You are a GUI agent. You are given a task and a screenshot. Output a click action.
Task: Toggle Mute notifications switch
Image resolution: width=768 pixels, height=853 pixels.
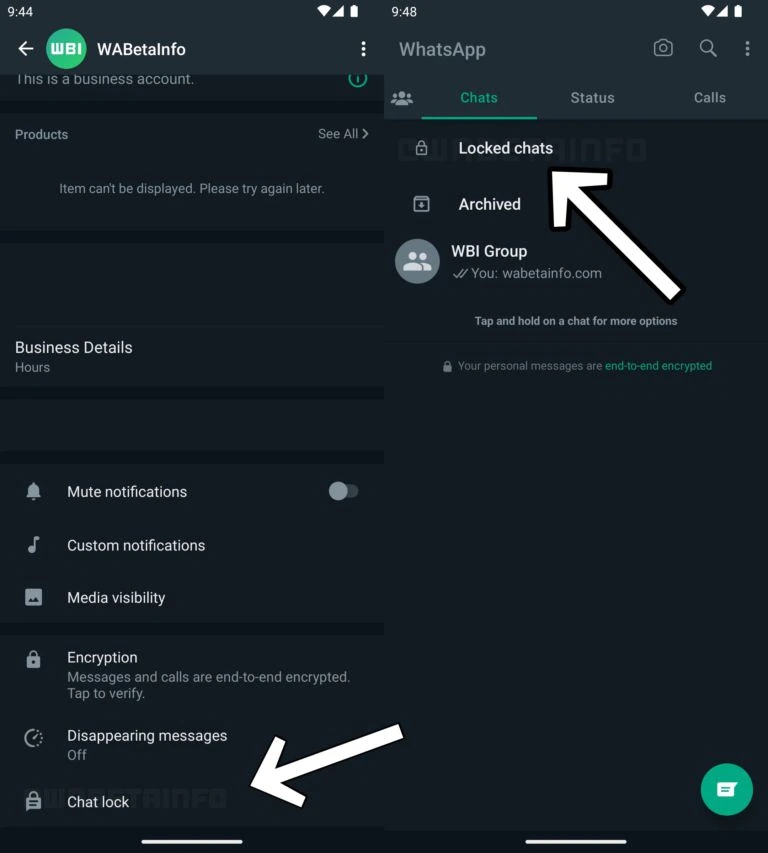pos(343,491)
